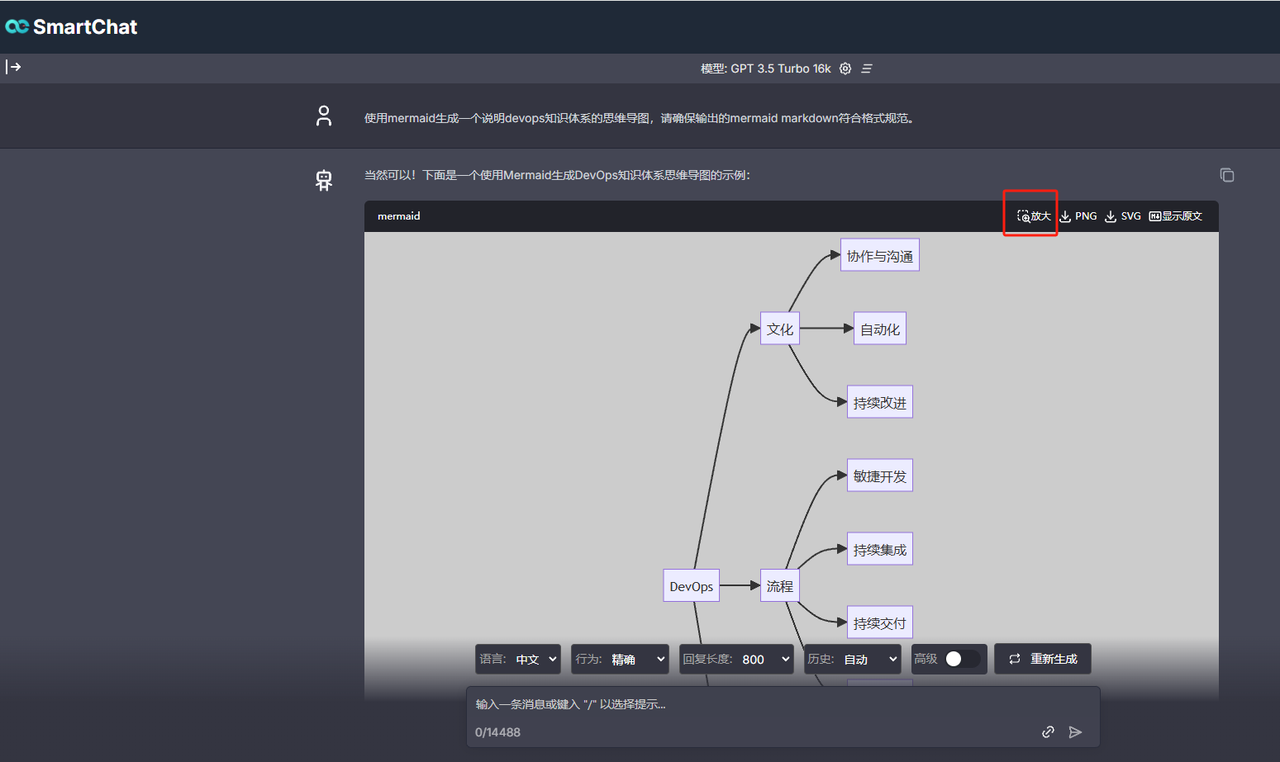The height and width of the screenshot is (762, 1280).
Task: Select the 文化 node in diagram
Action: pyautogui.click(x=779, y=328)
